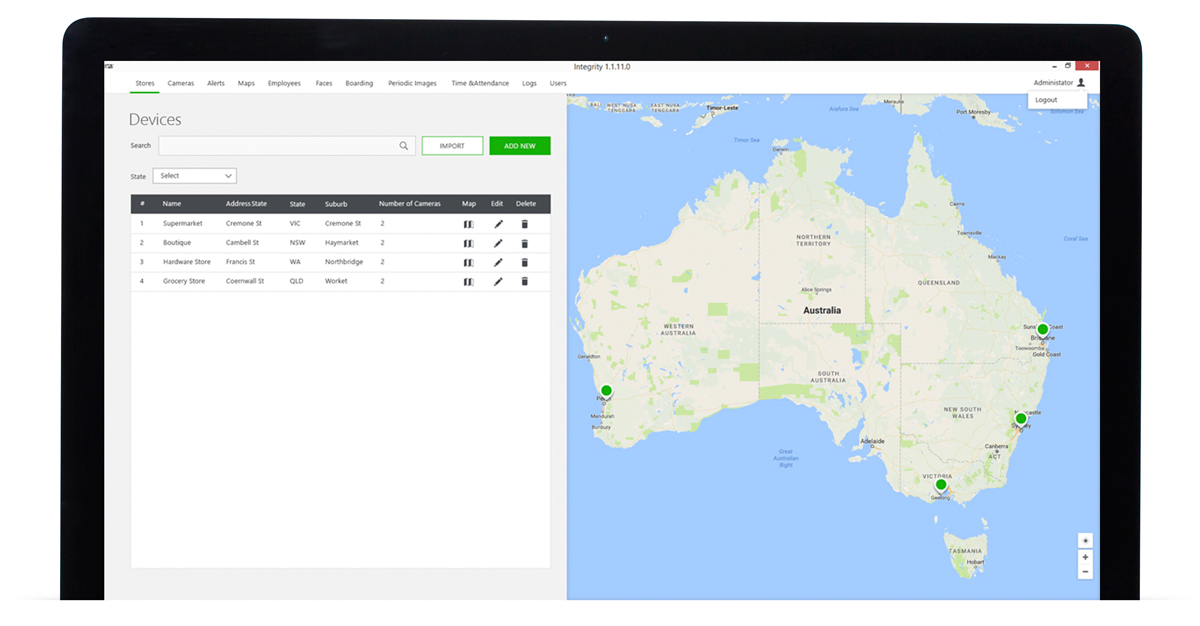Click the search magnifier icon
Screen dimensions: 1200x626
pos(404,146)
